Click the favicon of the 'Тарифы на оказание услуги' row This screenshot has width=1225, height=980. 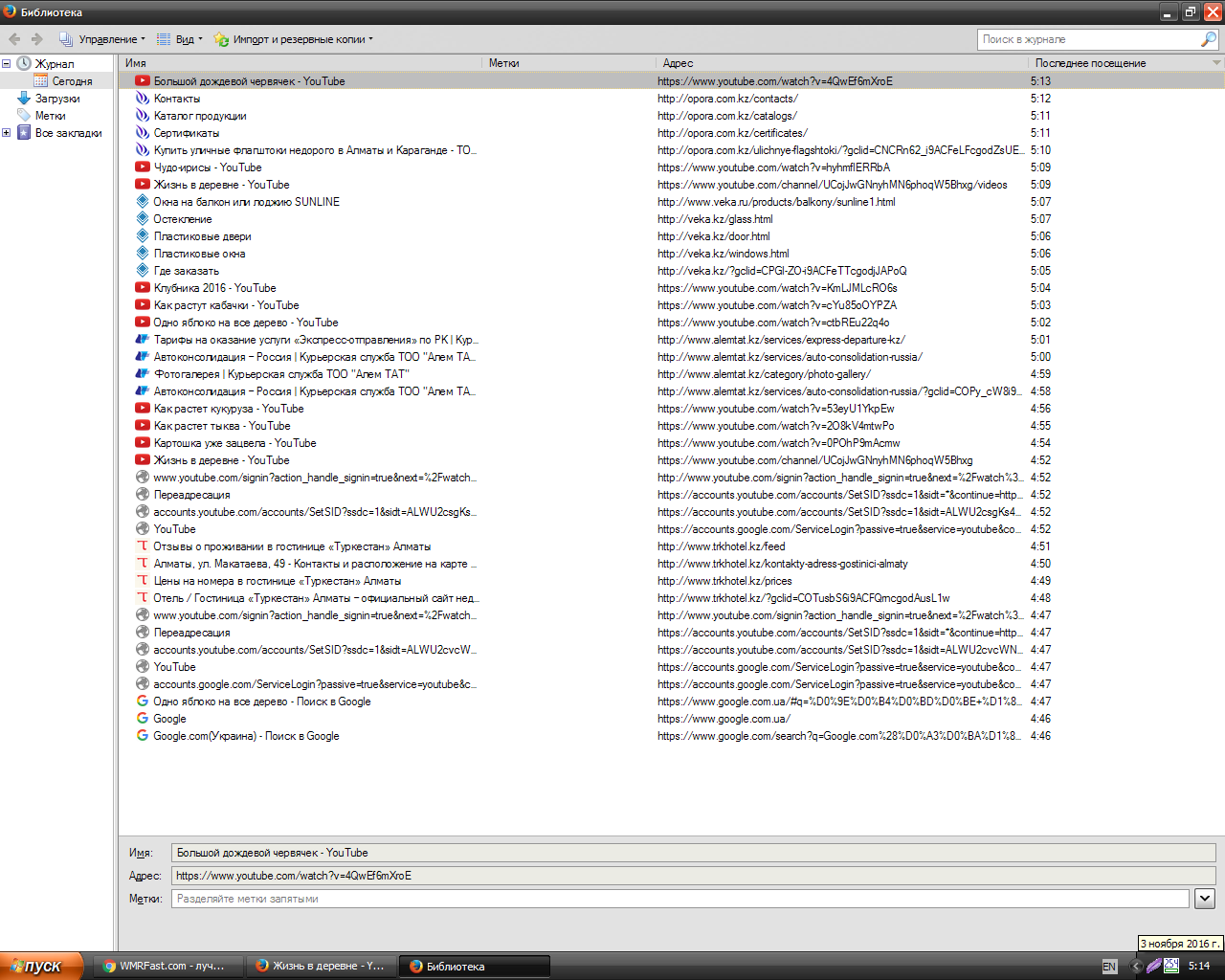coord(143,340)
